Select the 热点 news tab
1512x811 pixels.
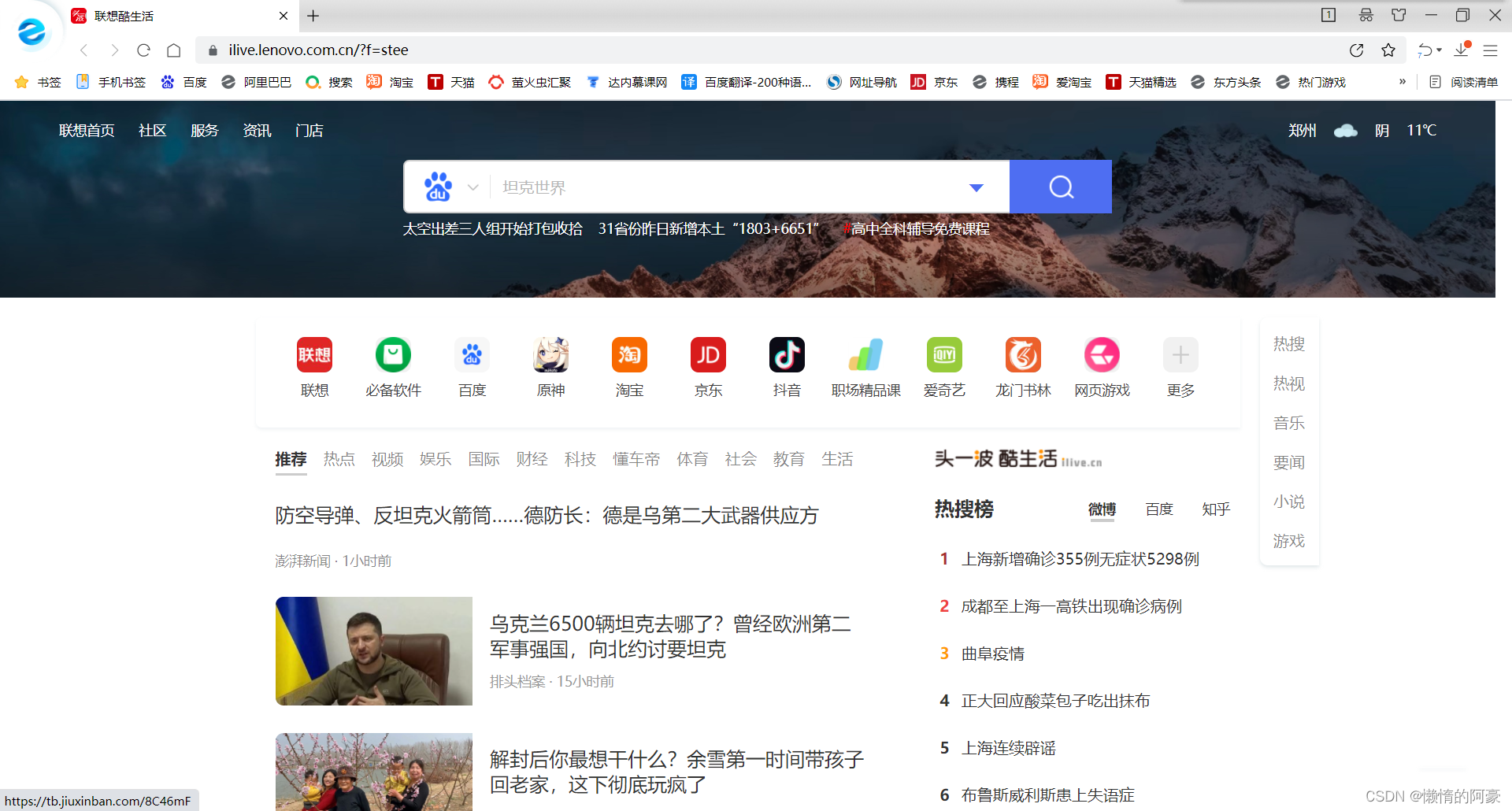339,459
